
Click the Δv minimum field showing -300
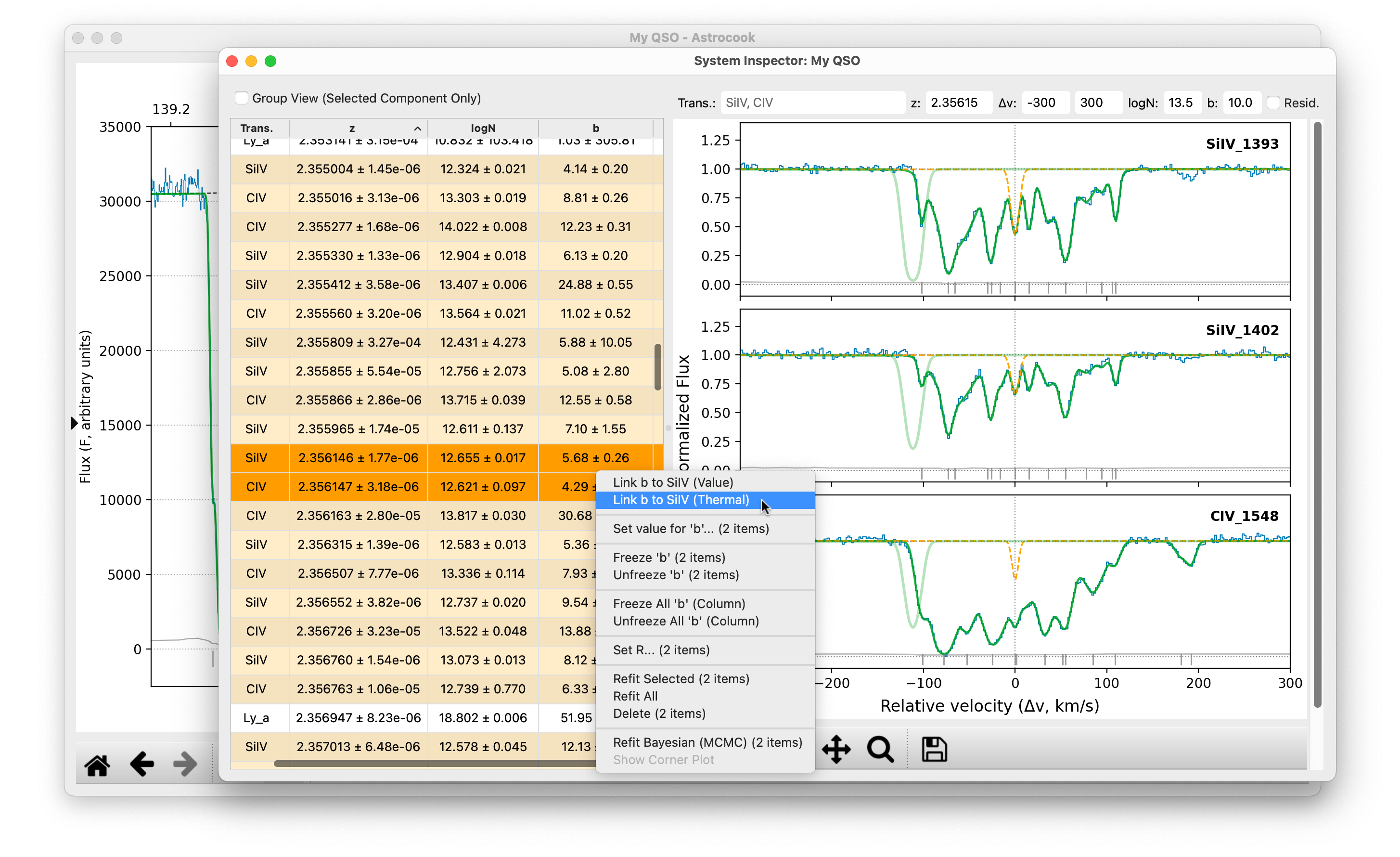[x=1045, y=103]
